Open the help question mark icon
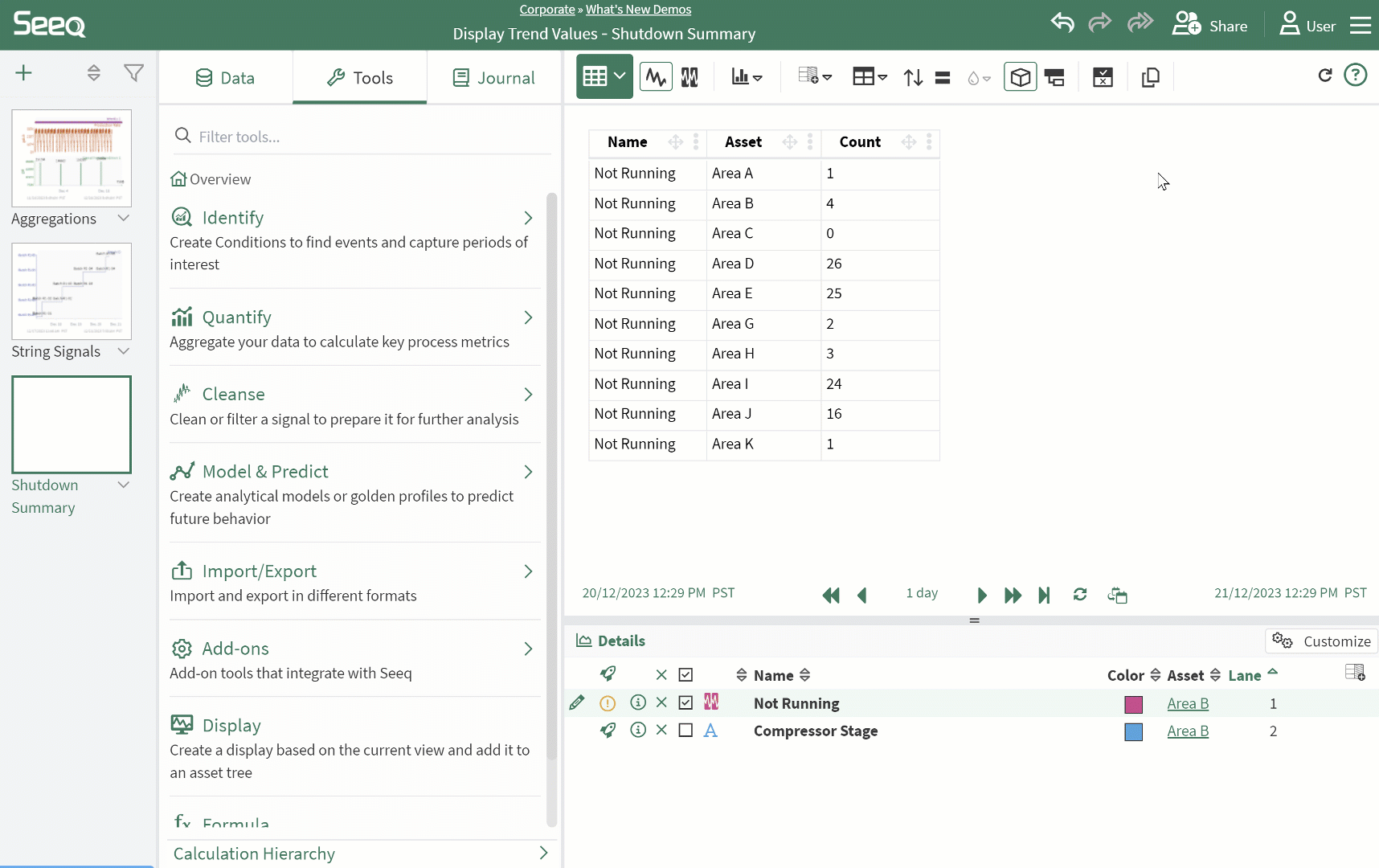The width and height of the screenshot is (1379, 868). pyautogui.click(x=1355, y=76)
